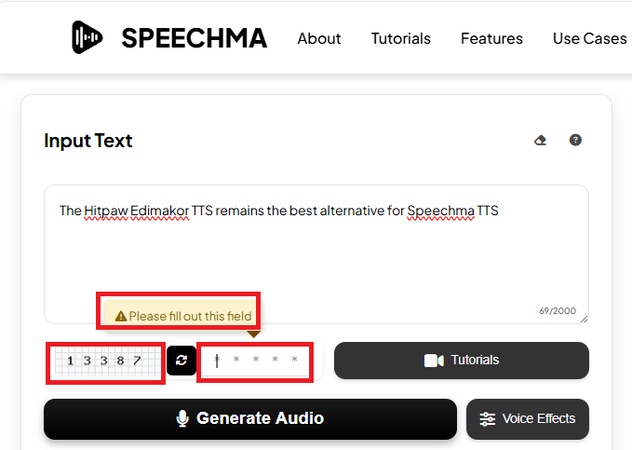Clear text with the eraser icon
The height and width of the screenshot is (450, 632).
click(x=540, y=141)
